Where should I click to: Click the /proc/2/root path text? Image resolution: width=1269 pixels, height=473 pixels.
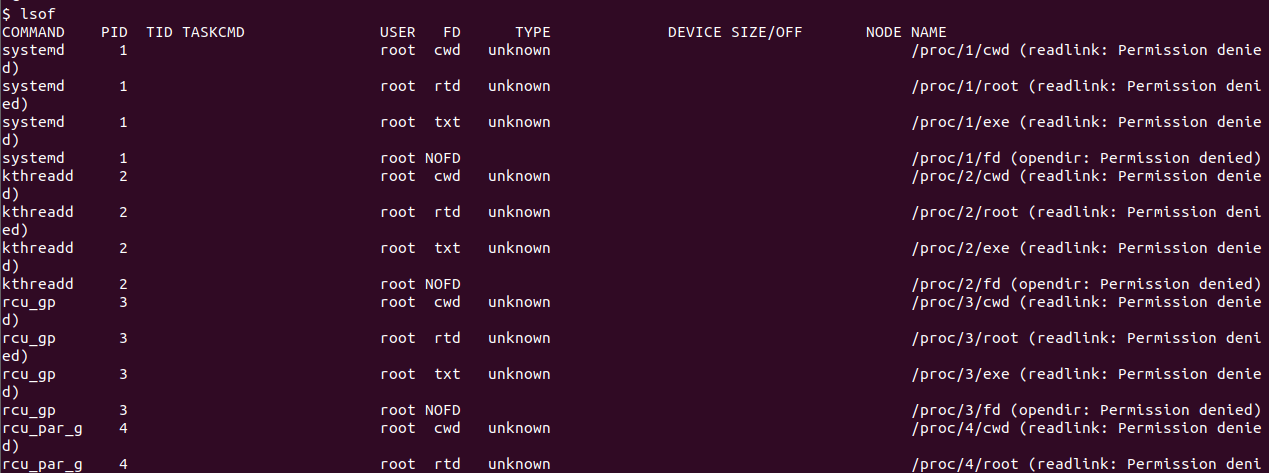[964, 212]
